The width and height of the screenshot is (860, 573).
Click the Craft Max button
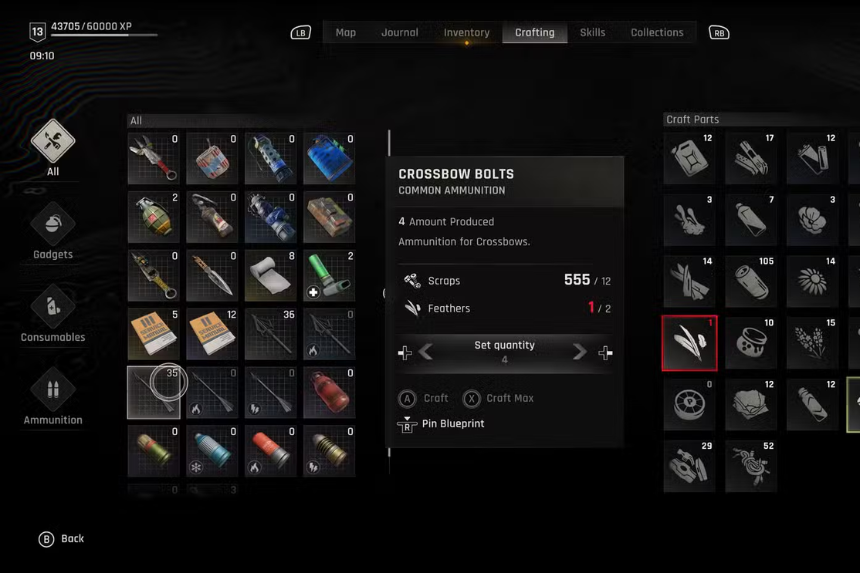pos(498,399)
